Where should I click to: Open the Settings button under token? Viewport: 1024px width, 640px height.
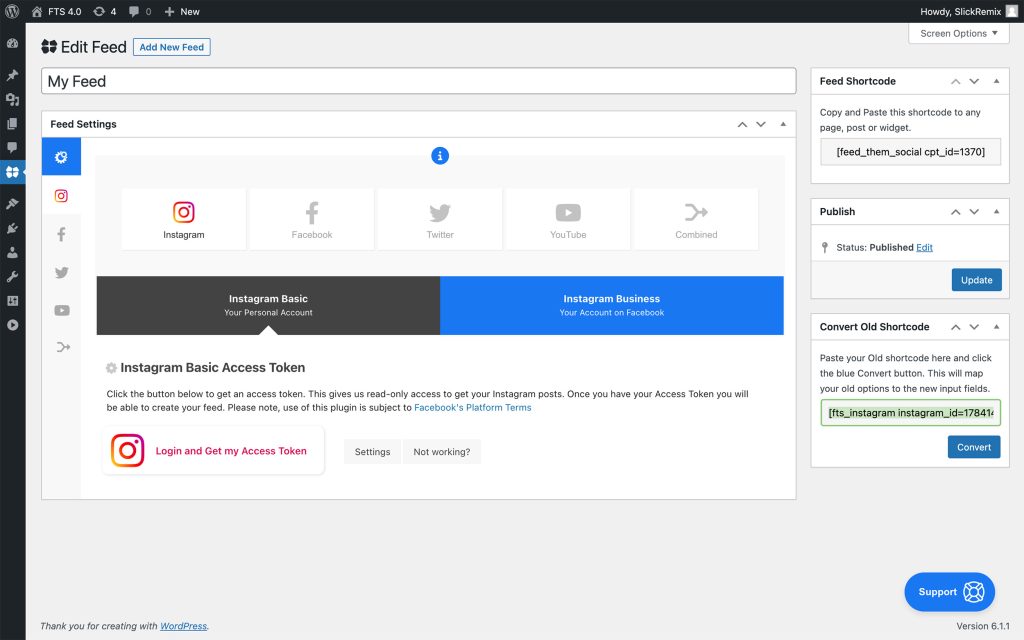372,451
